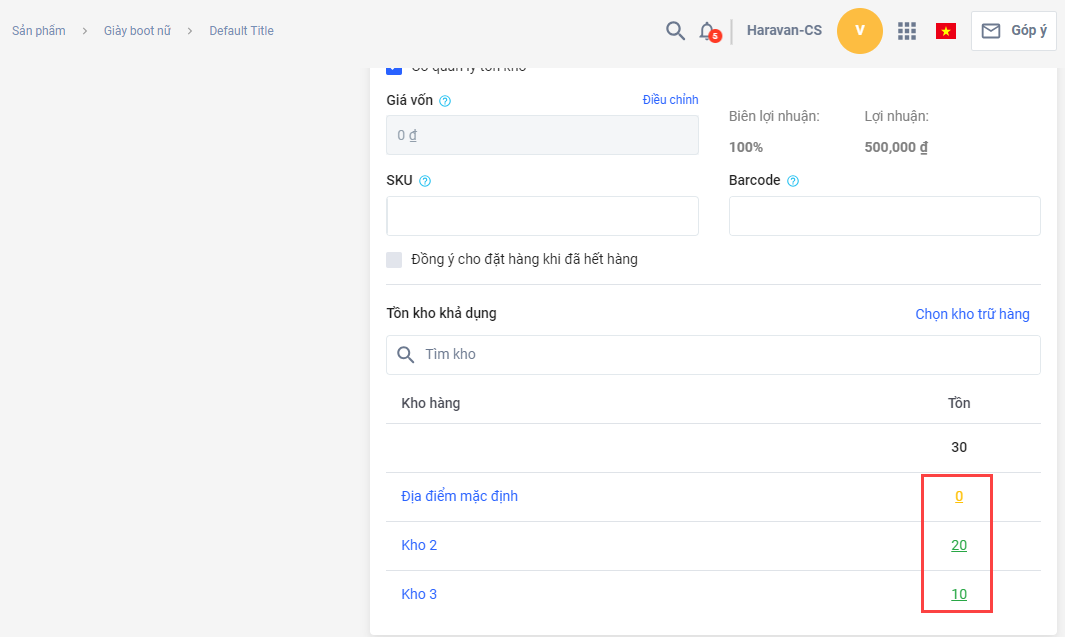1065x637 pixels.
Task: Click the yellow V user avatar
Action: coord(860,31)
